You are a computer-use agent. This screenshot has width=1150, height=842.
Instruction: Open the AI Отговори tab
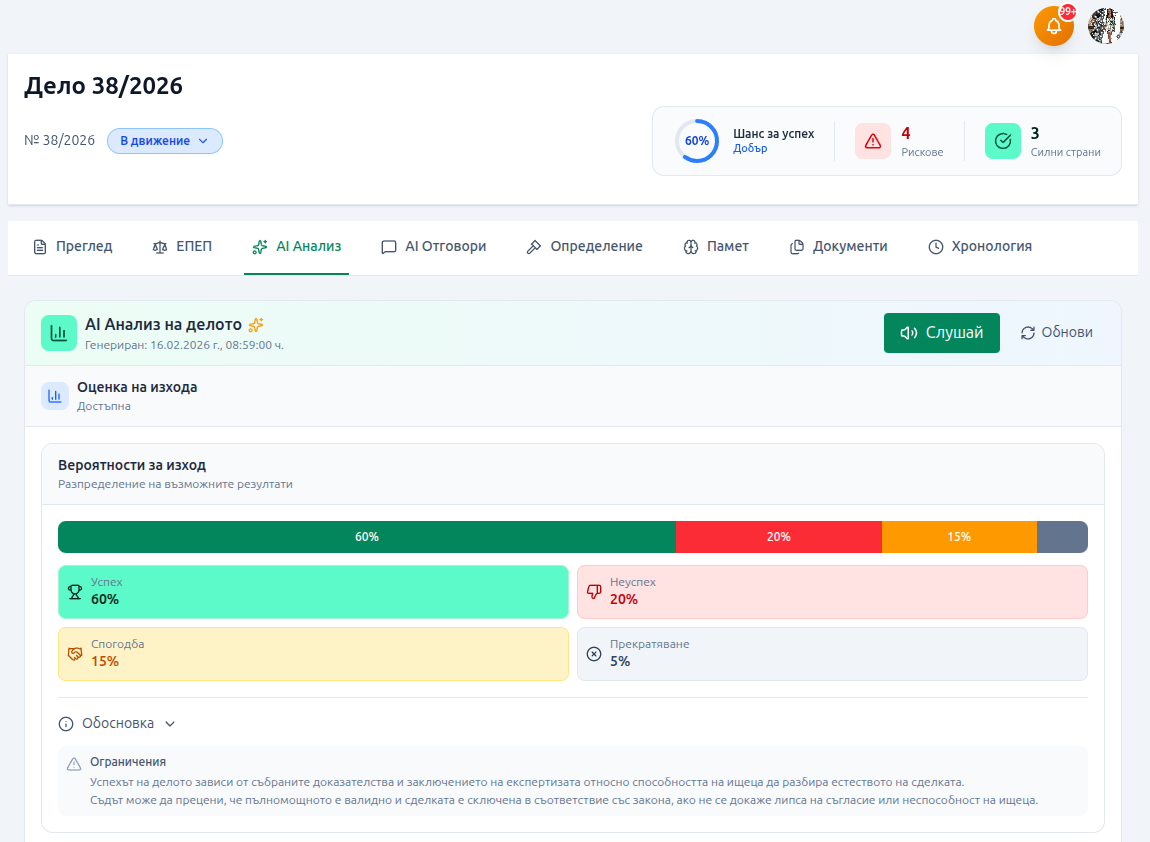(433, 246)
